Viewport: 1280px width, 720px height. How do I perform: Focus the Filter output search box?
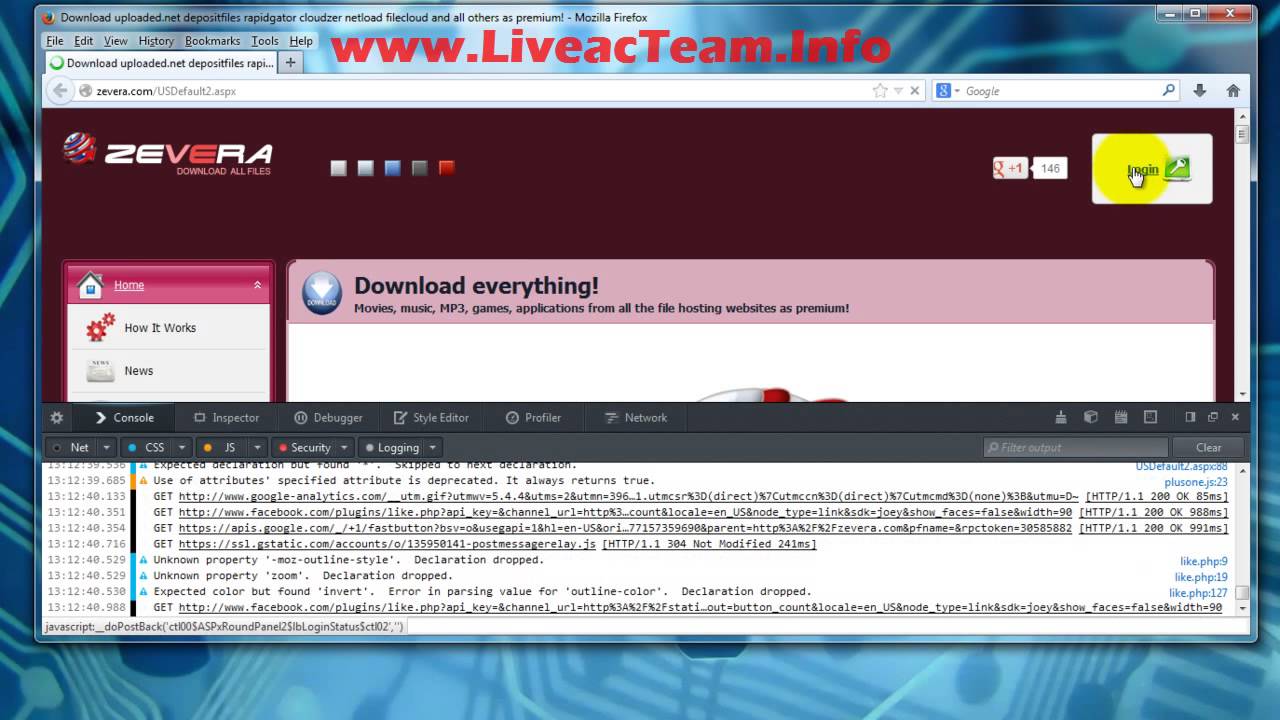click(x=1075, y=447)
